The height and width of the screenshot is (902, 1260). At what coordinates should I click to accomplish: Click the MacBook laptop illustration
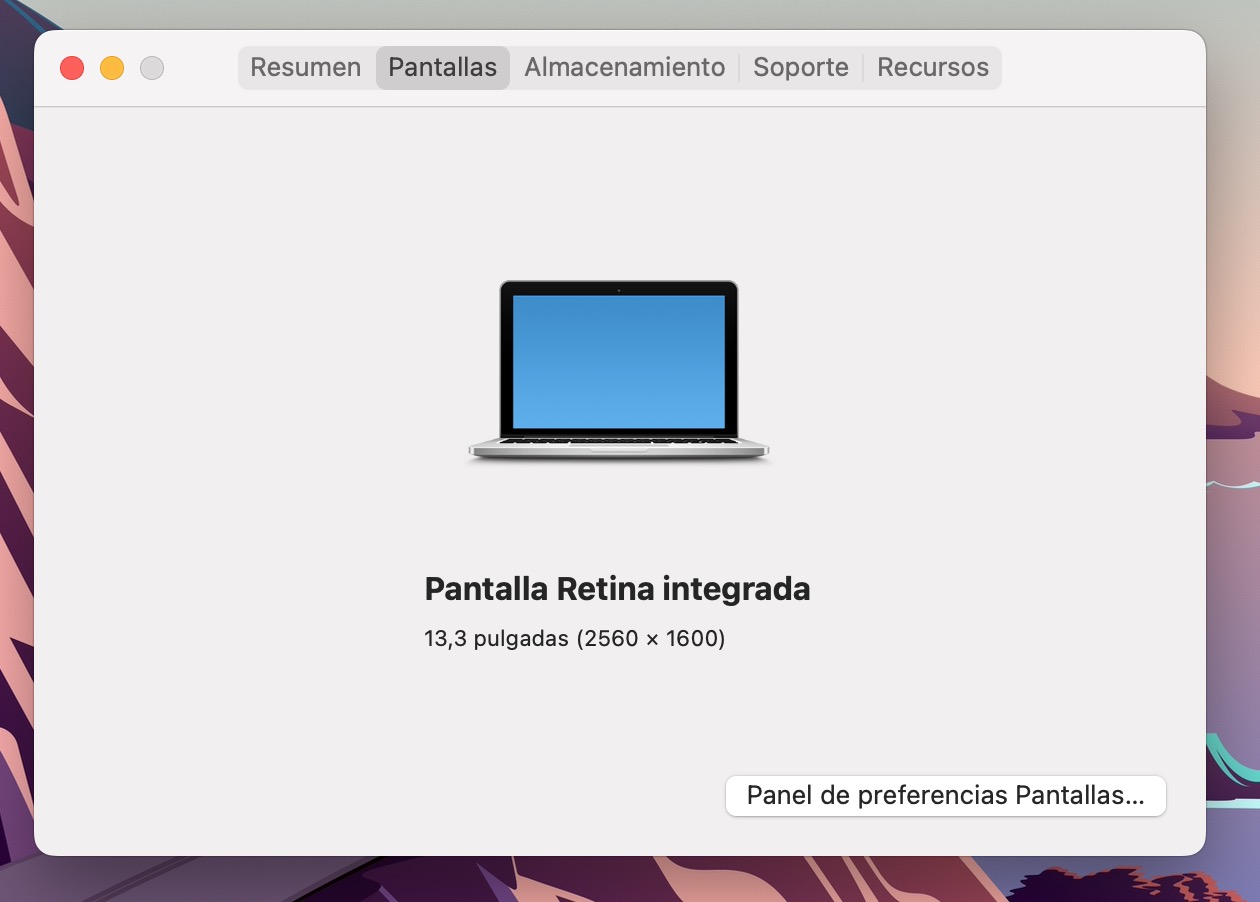click(x=618, y=371)
